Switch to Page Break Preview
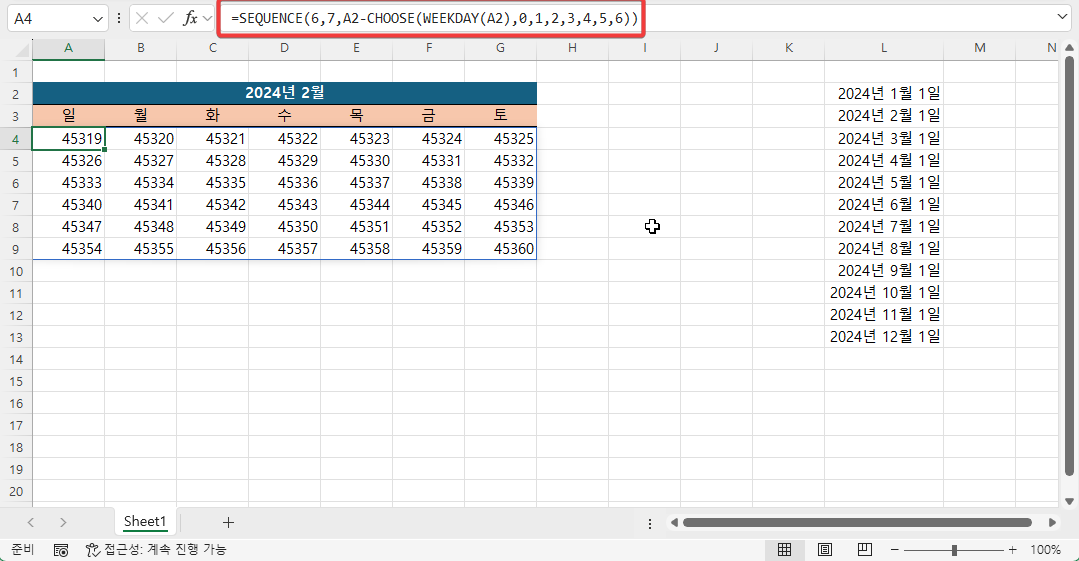Screen dimensions: 1079x561 pyautogui.click(x=865, y=549)
